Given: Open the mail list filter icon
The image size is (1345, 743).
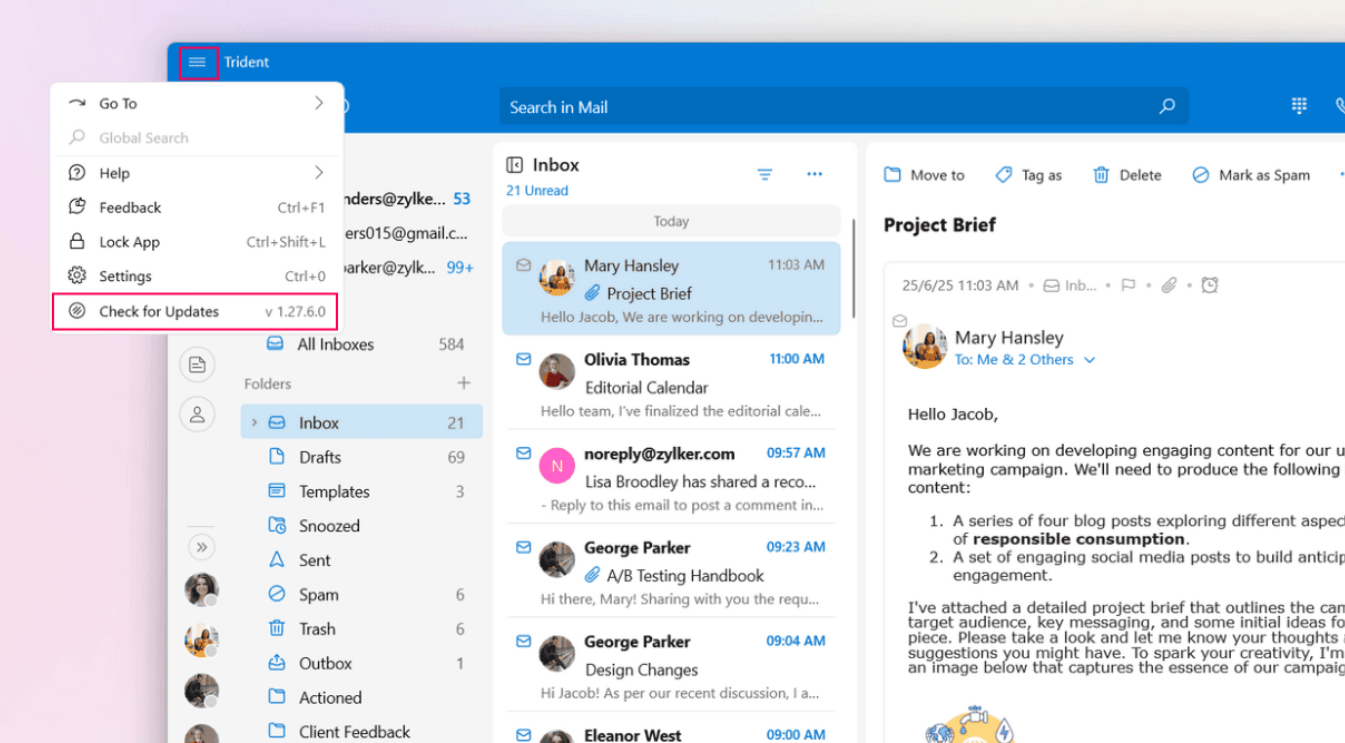Looking at the screenshot, I should pos(765,175).
